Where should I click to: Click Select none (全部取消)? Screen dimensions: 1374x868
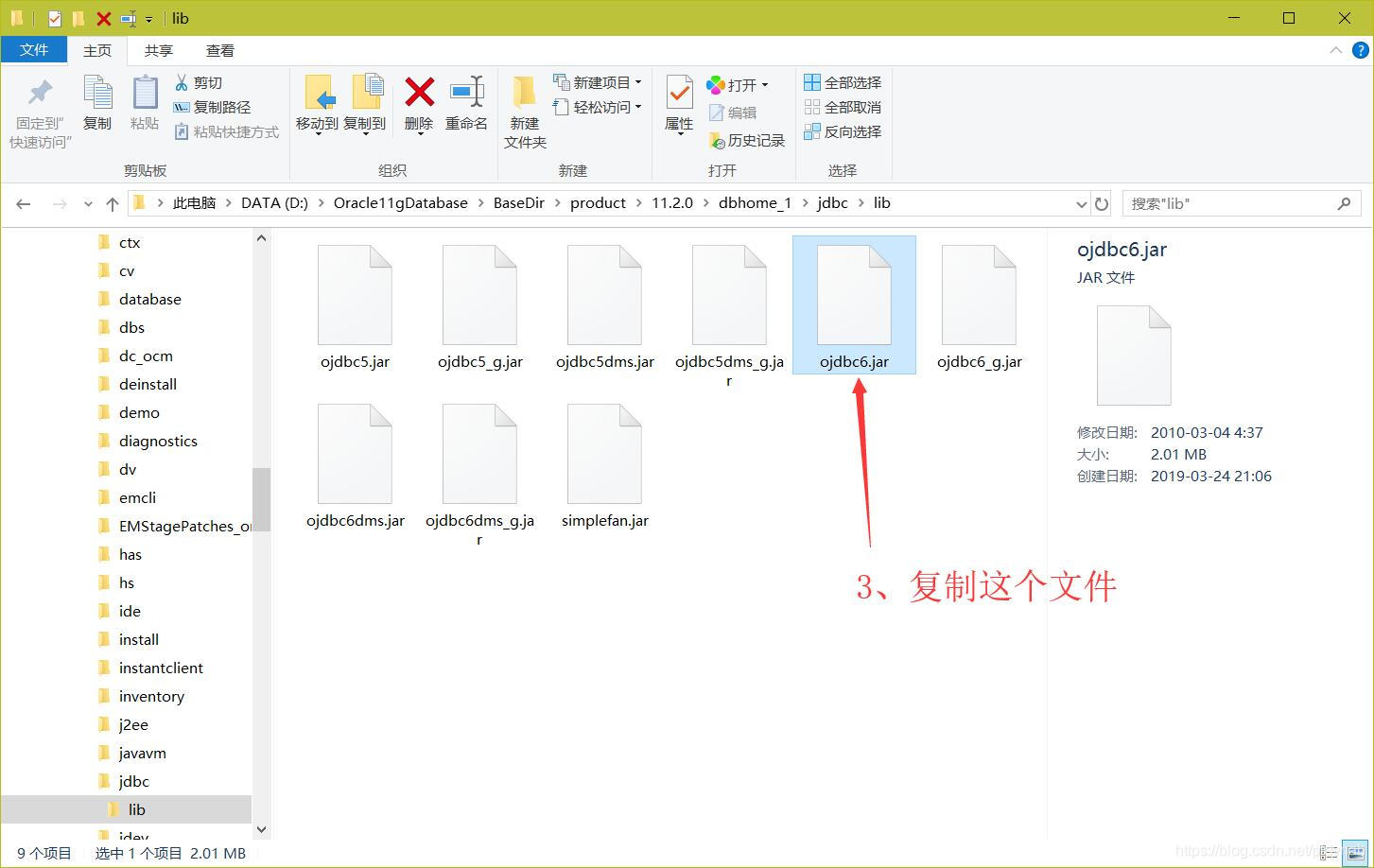[843, 107]
